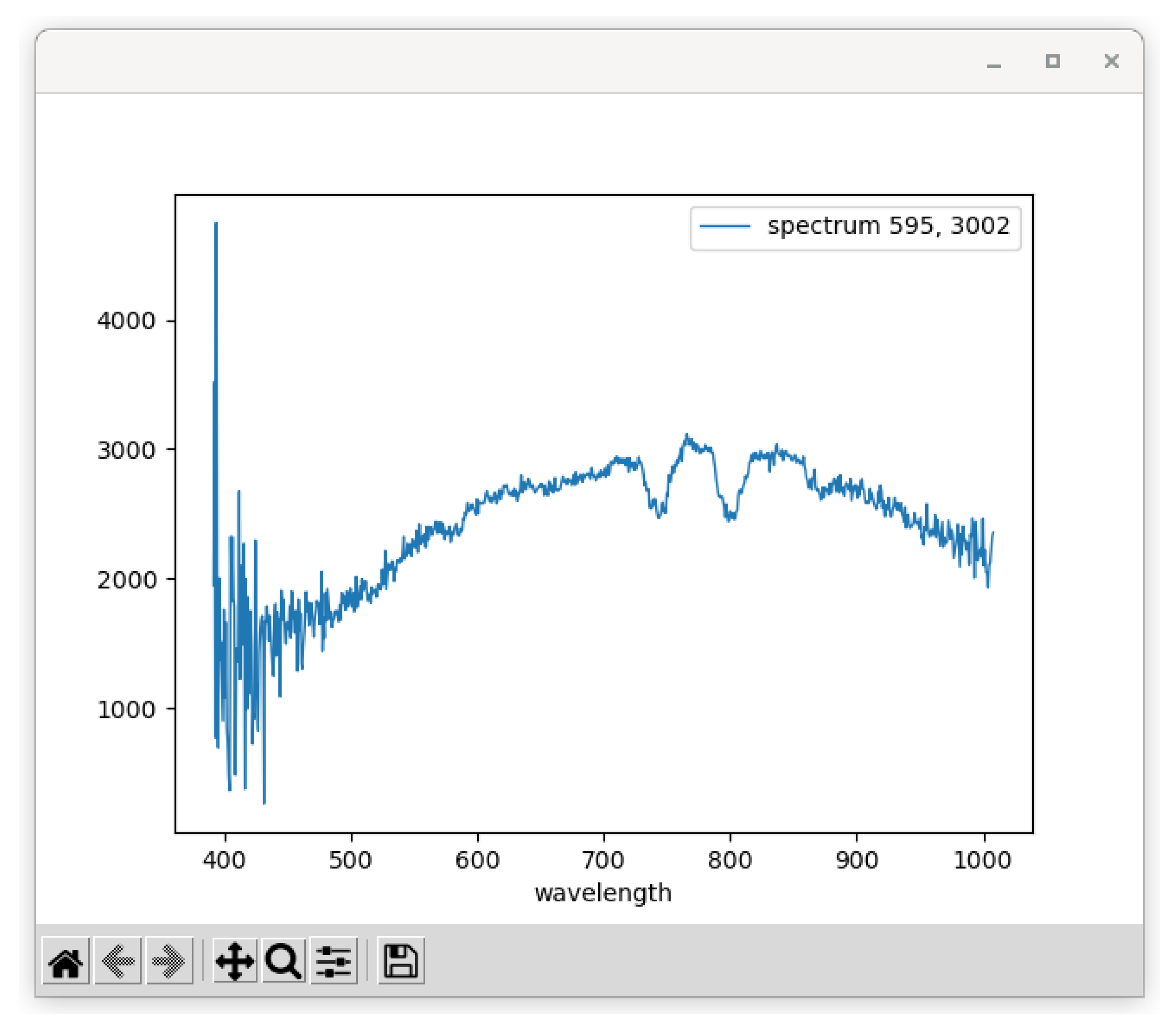Click the 'wavelength' axis label

click(603, 894)
